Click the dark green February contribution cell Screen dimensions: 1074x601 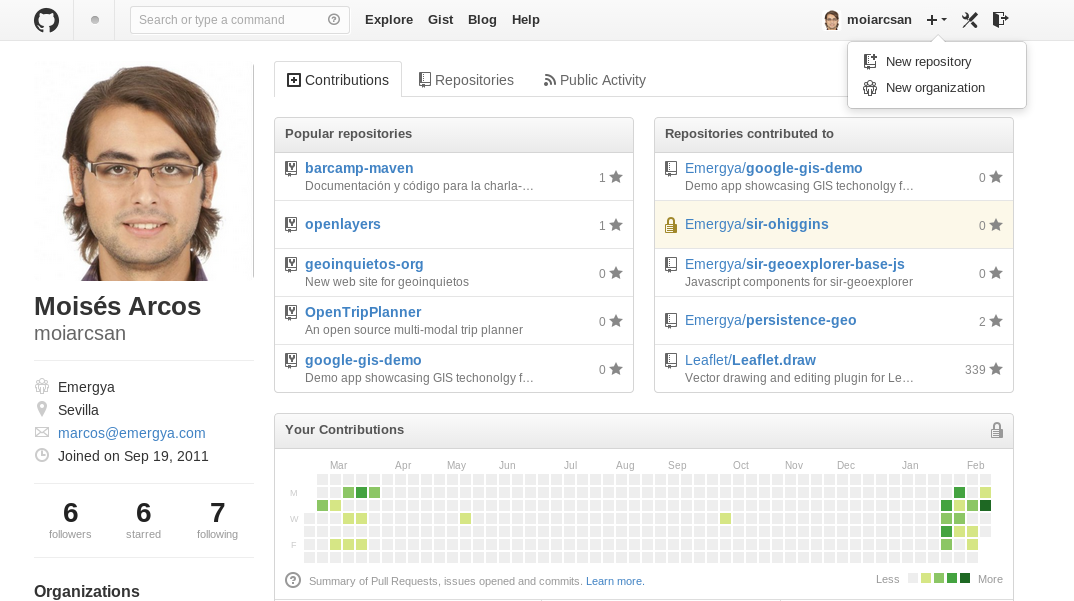(x=985, y=506)
